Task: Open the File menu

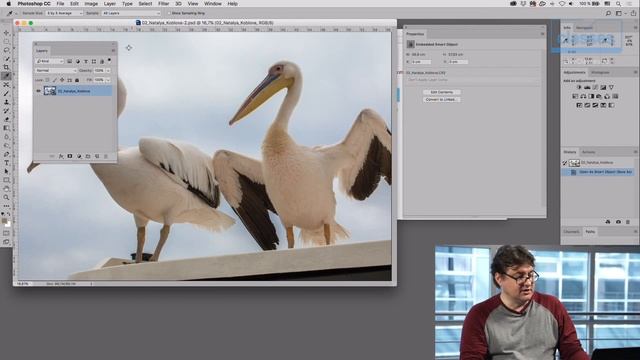Action: pyautogui.click(x=60, y=4)
